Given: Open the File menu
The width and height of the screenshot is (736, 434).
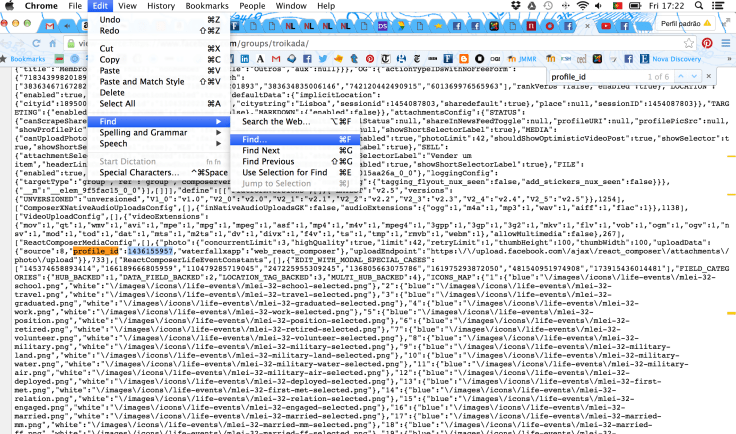Looking at the screenshot, I should tap(75, 6).
